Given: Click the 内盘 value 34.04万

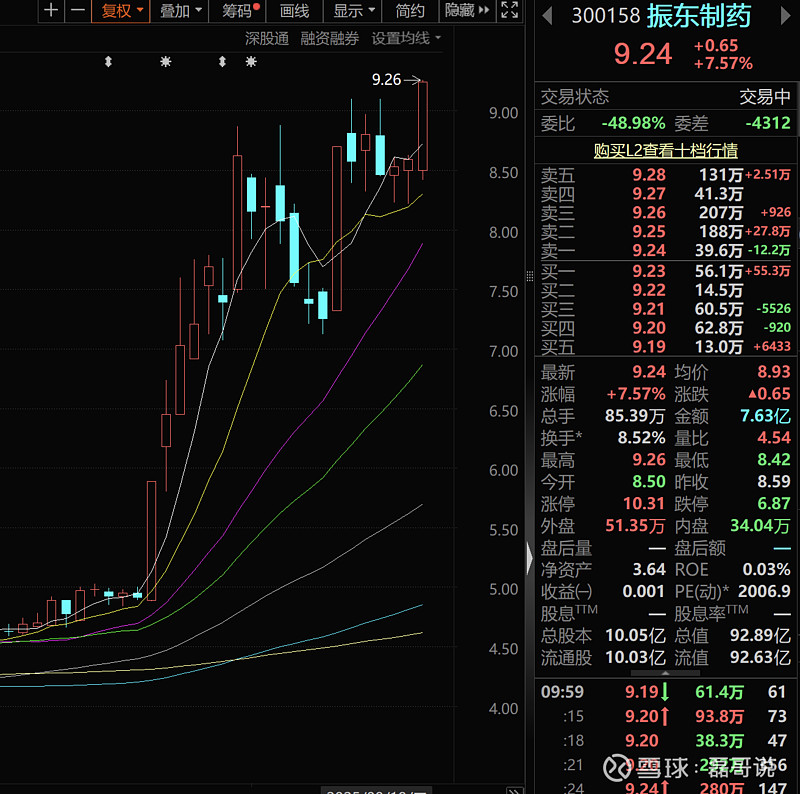Looking at the screenshot, I should [760, 526].
